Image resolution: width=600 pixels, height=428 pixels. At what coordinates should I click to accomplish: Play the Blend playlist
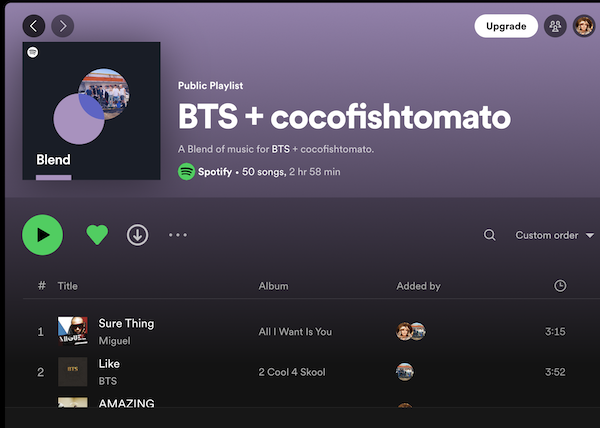(x=42, y=235)
